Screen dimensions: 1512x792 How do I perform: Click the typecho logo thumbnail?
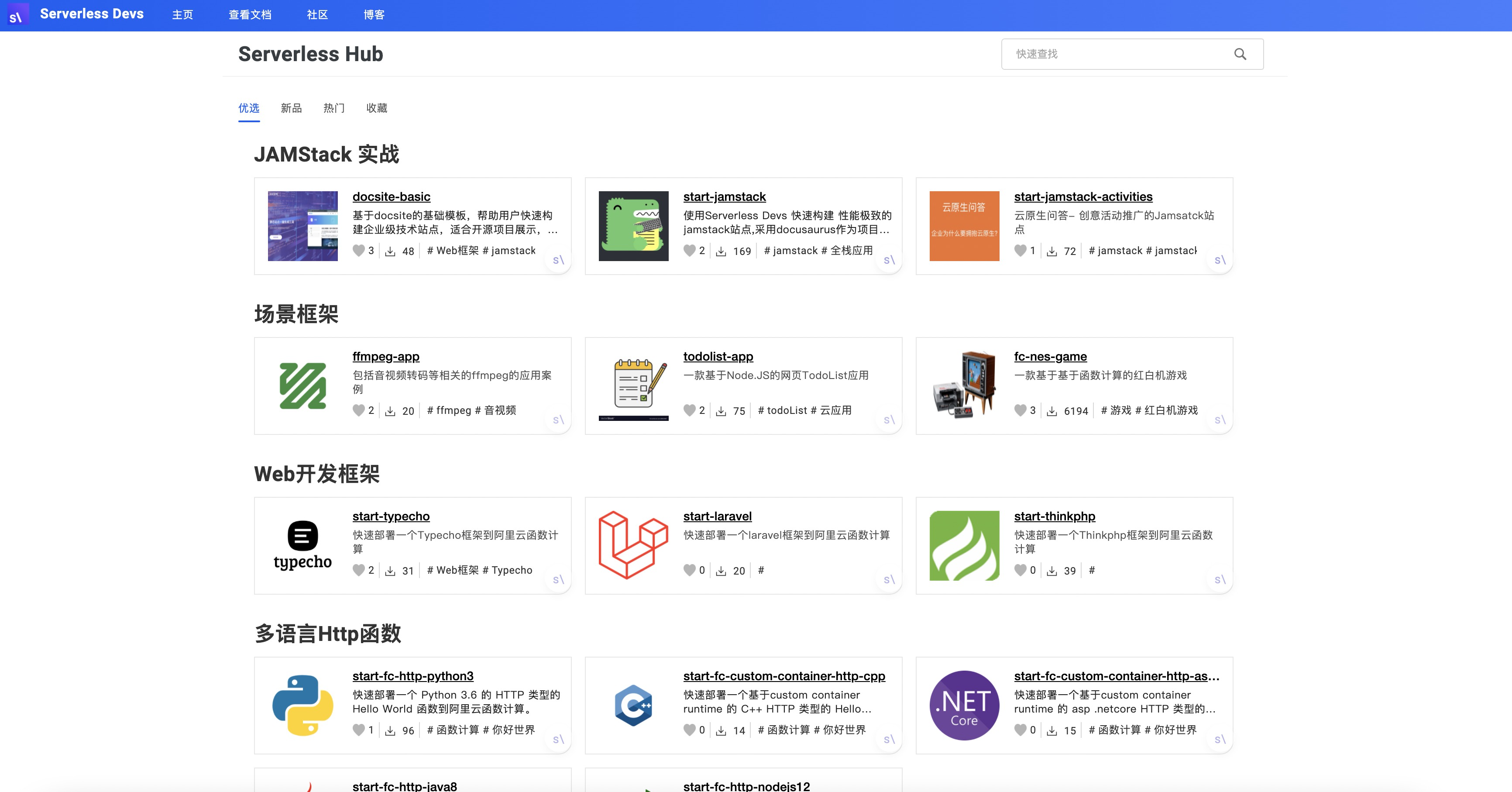coord(302,545)
